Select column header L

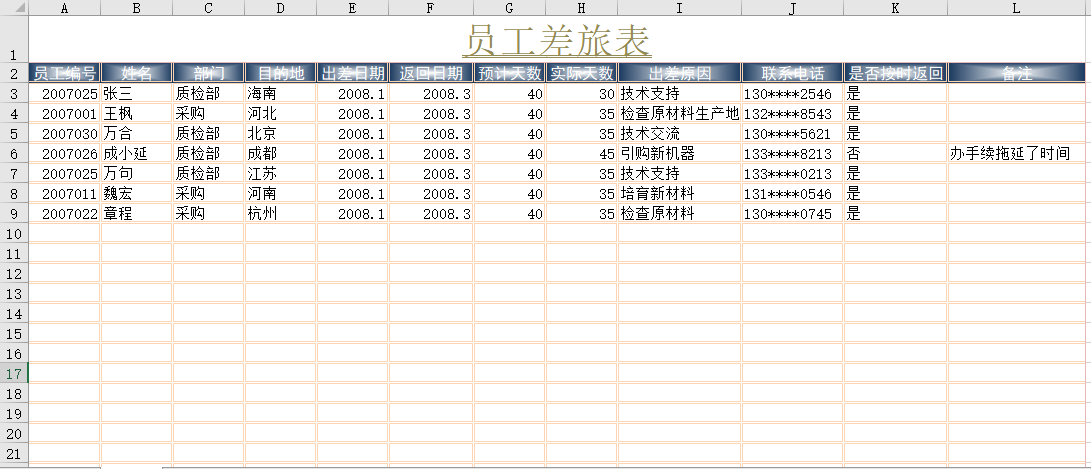[1017, 8]
